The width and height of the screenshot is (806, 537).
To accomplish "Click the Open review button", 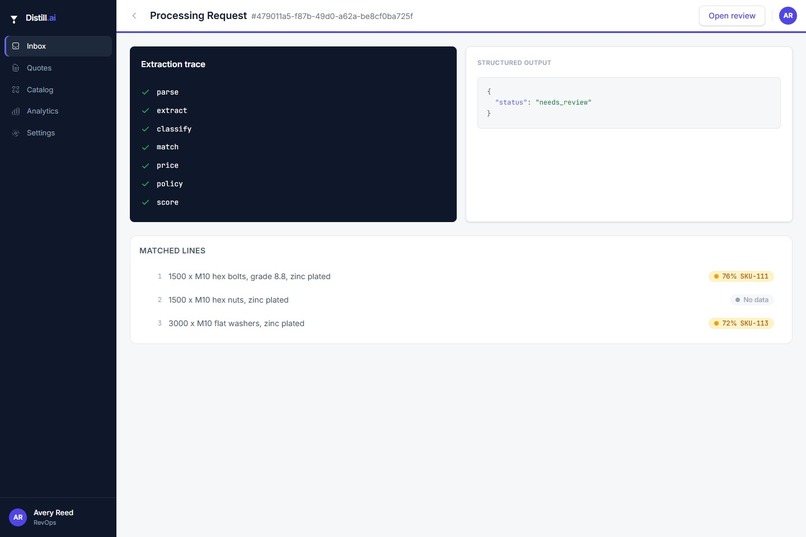I will (x=731, y=16).
